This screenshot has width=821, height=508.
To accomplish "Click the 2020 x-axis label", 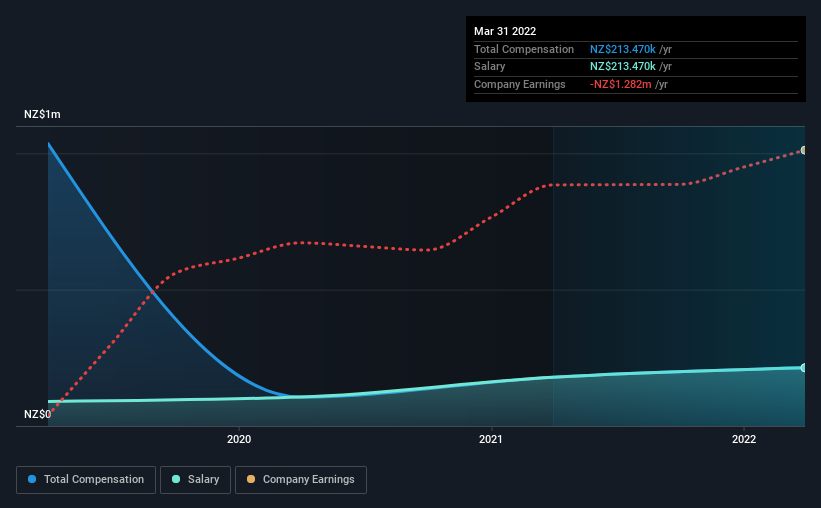I will pyautogui.click(x=239, y=439).
